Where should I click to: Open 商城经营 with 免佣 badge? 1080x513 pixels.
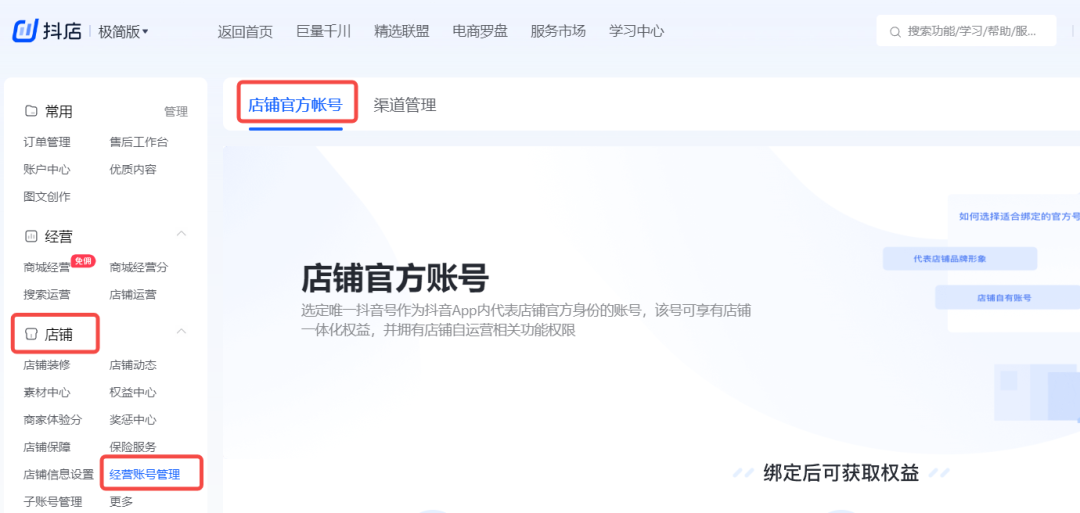pyautogui.click(x=47, y=267)
